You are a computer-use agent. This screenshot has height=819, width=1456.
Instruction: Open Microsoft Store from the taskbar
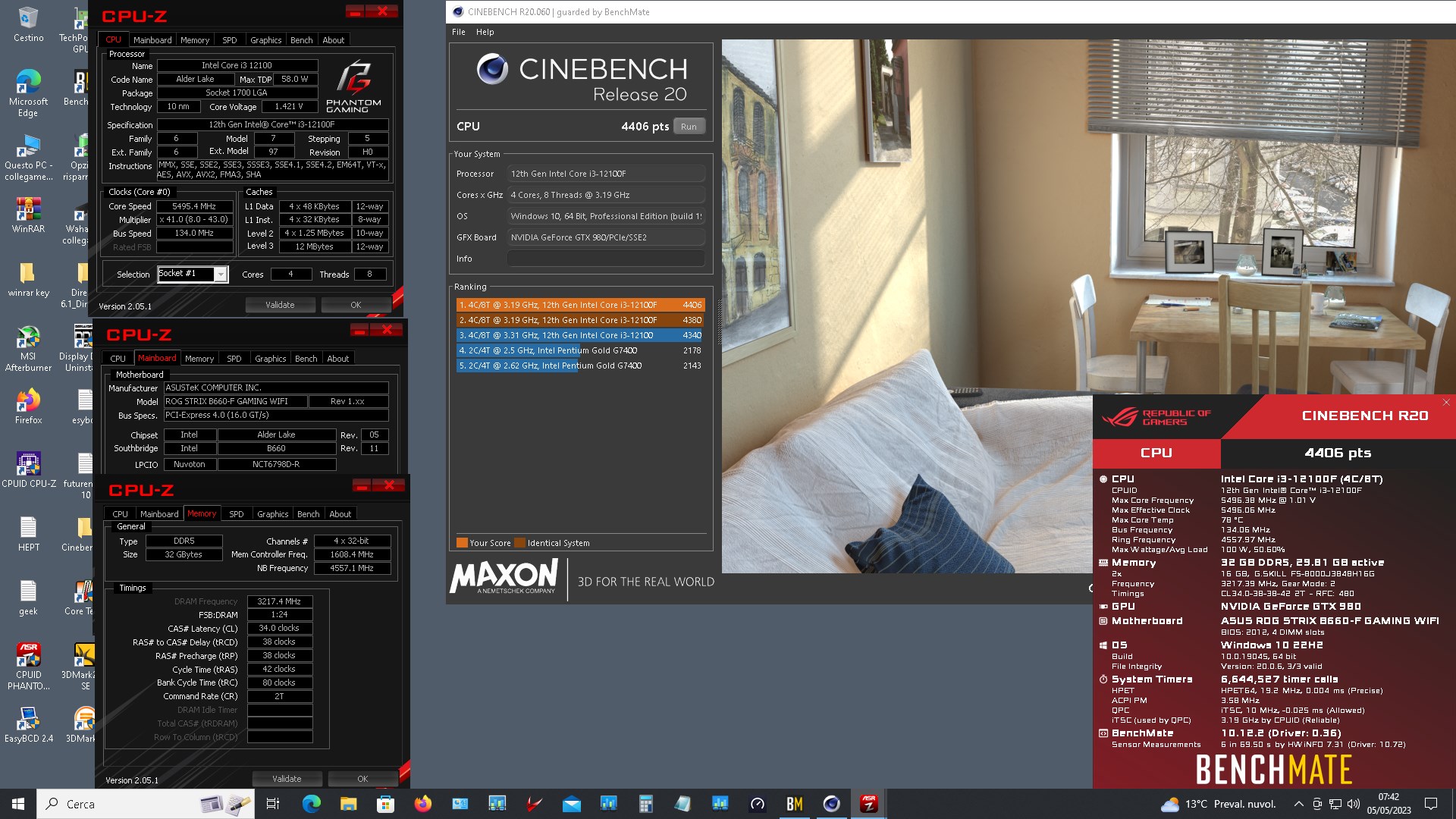pos(385,804)
